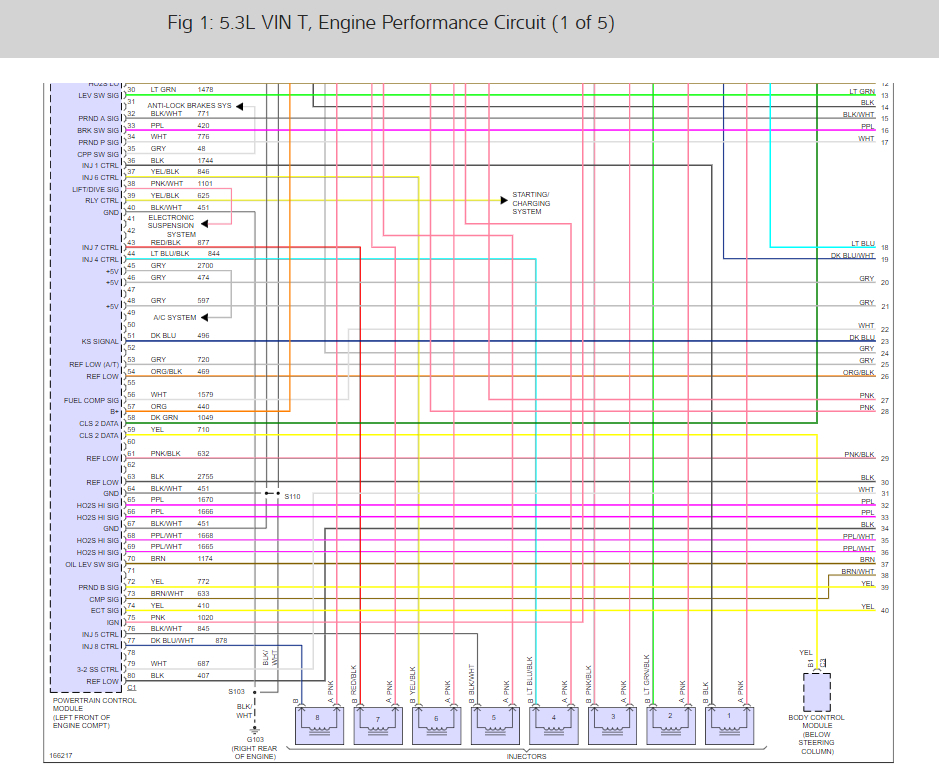The width and height of the screenshot is (939, 782).
Task: Click the A/C System arrow
Action: (x=205, y=317)
